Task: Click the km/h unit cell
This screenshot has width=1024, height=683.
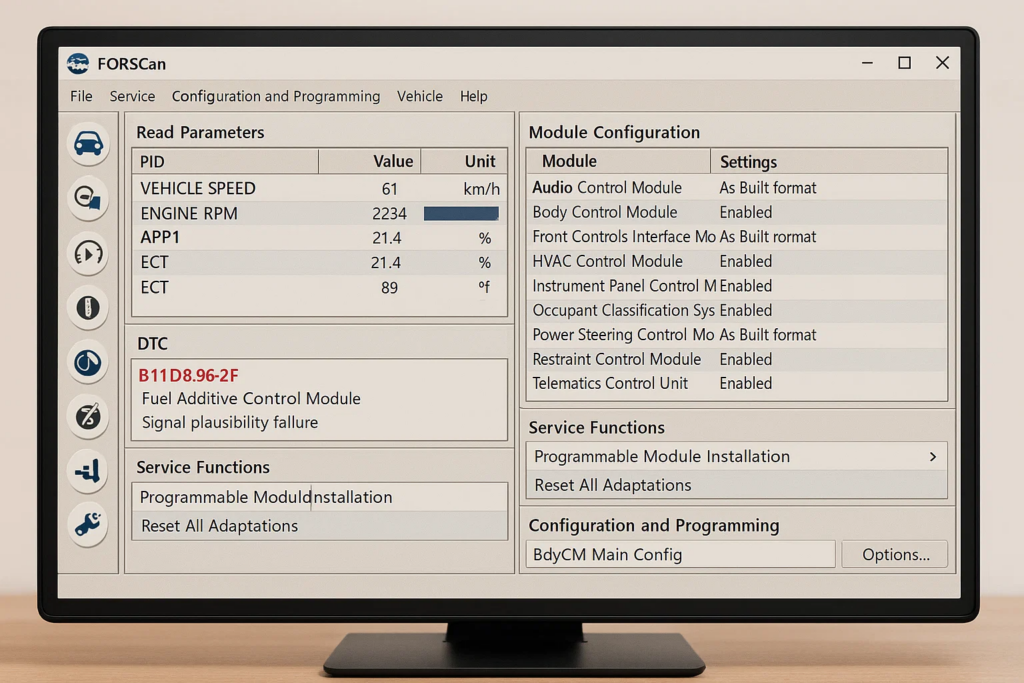Action: (x=481, y=189)
